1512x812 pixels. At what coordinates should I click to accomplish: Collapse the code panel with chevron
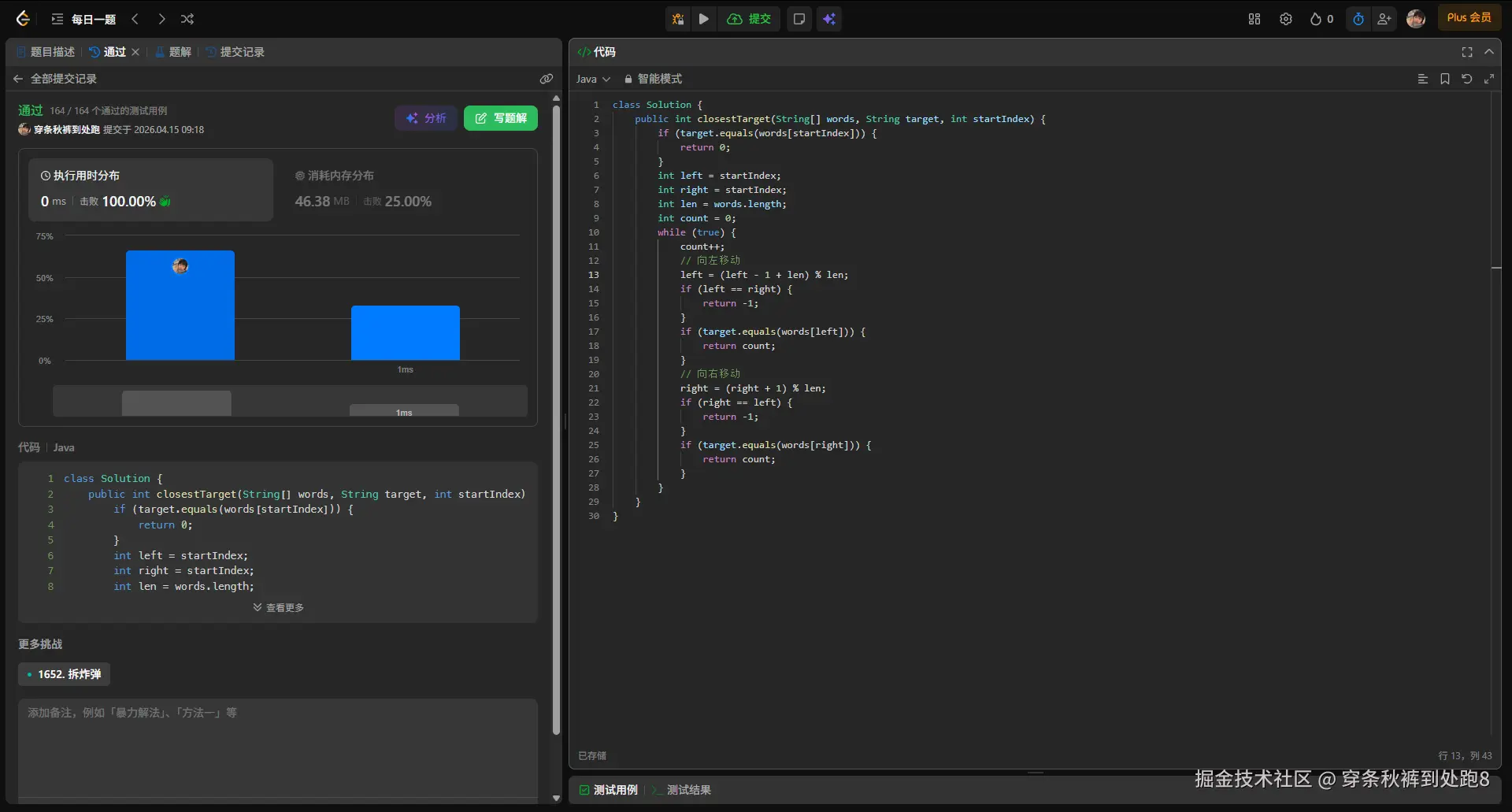[1488, 52]
